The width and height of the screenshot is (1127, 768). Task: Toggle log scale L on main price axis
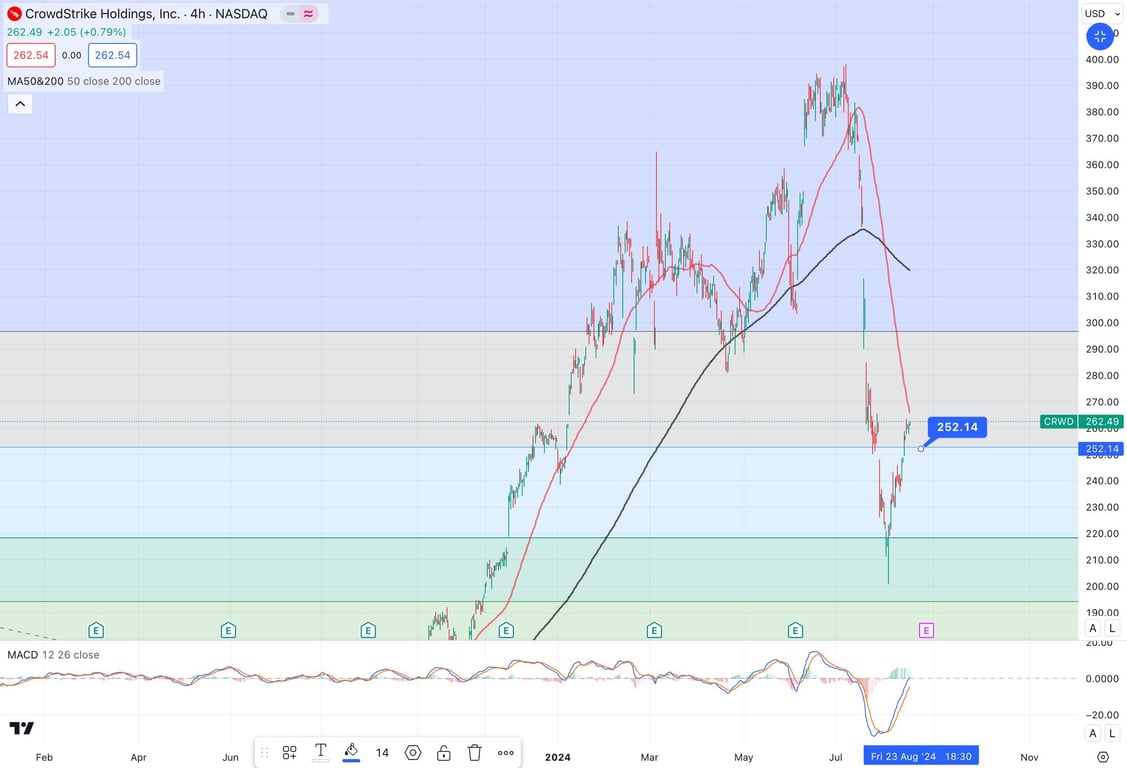(1112, 628)
